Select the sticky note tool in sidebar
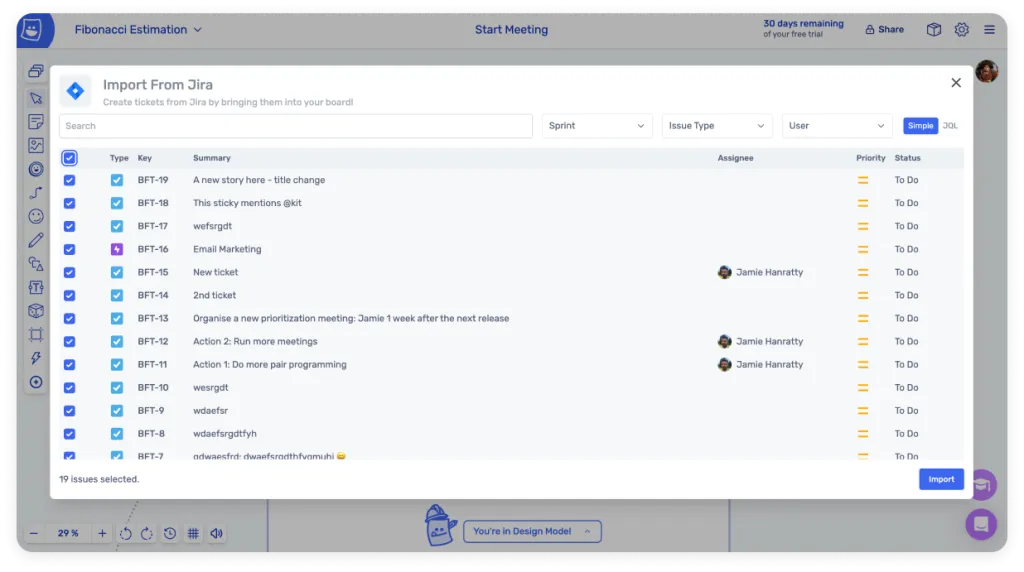This screenshot has height=572, width=1024. [36, 122]
